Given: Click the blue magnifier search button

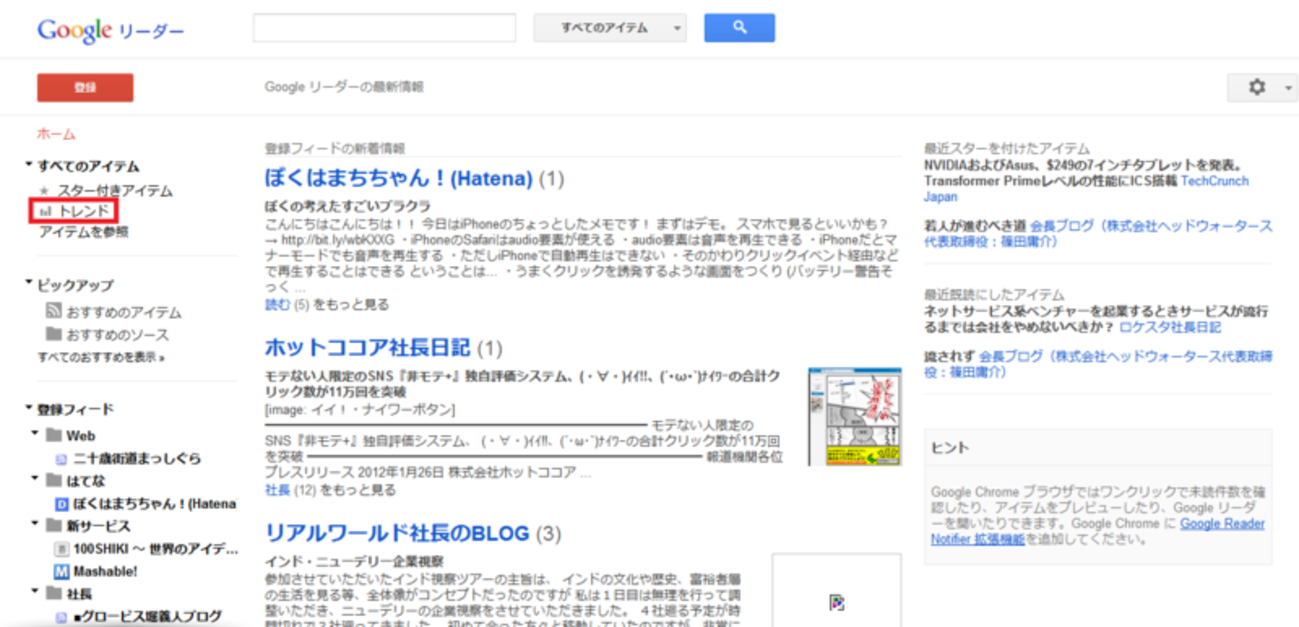Looking at the screenshot, I should (x=739, y=28).
